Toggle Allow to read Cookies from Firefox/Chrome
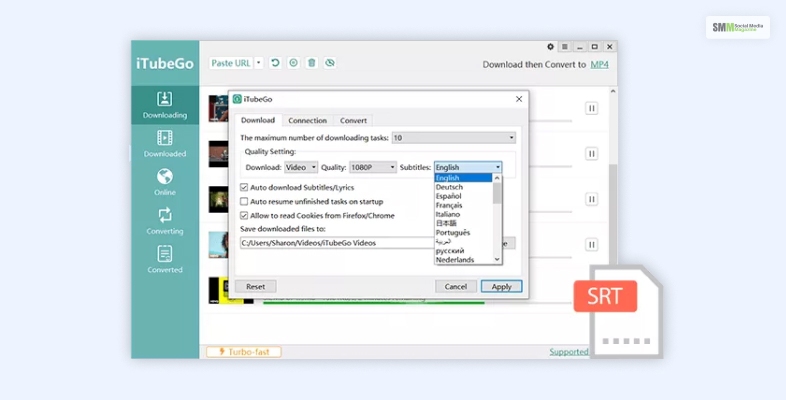This screenshot has width=786, height=400. (244, 216)
